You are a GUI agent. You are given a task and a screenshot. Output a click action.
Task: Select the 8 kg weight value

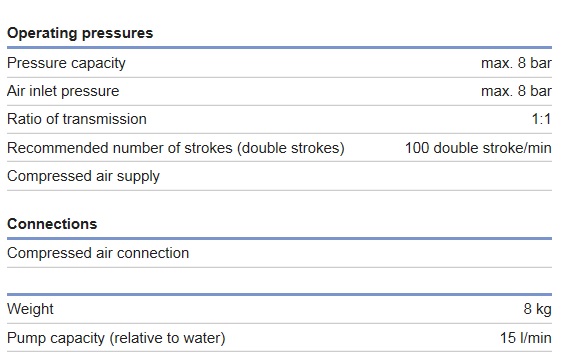[538, 309]
